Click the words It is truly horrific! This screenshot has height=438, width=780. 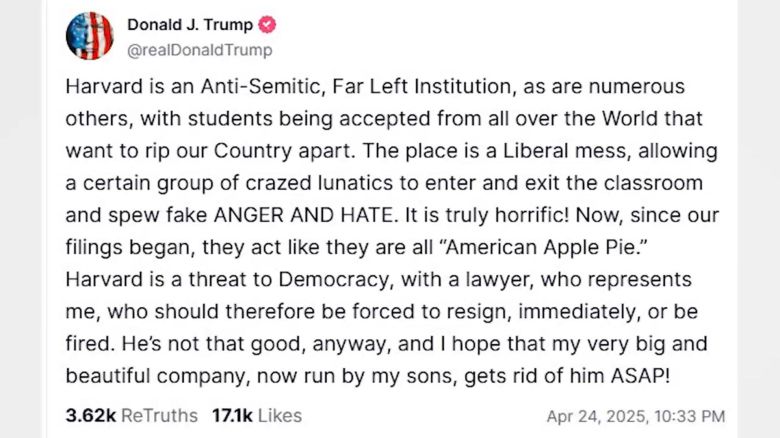point(487,215)
